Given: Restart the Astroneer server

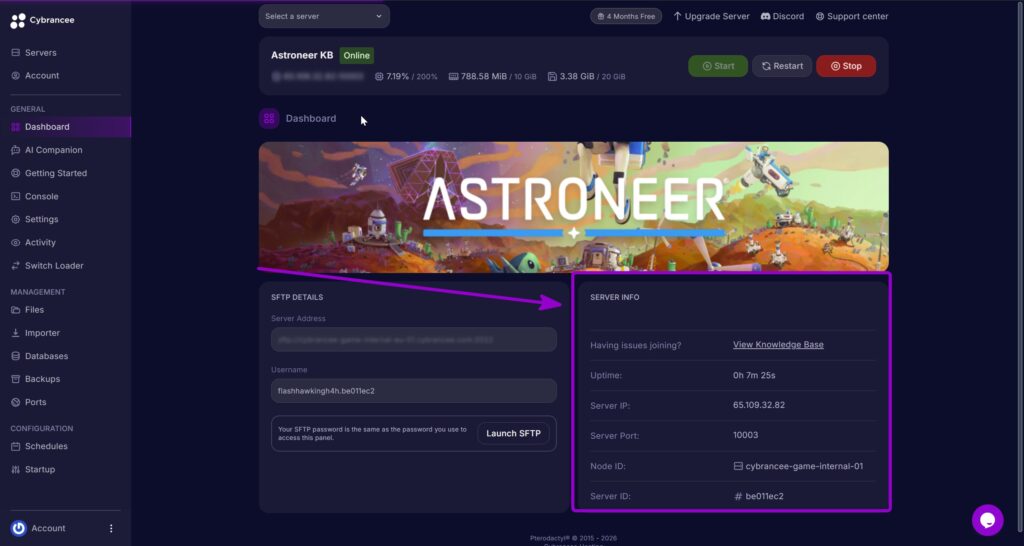Looking at the screenshot, I should tap(782, 66).
